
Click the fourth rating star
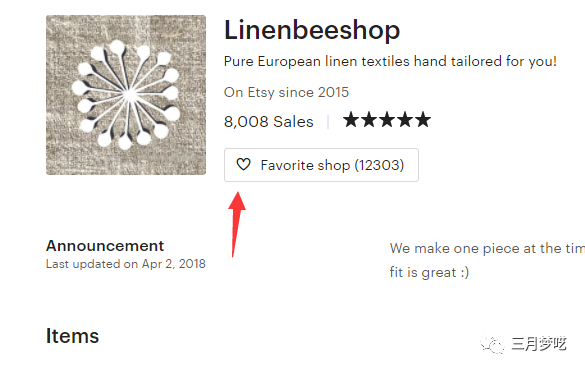(404, 120)
